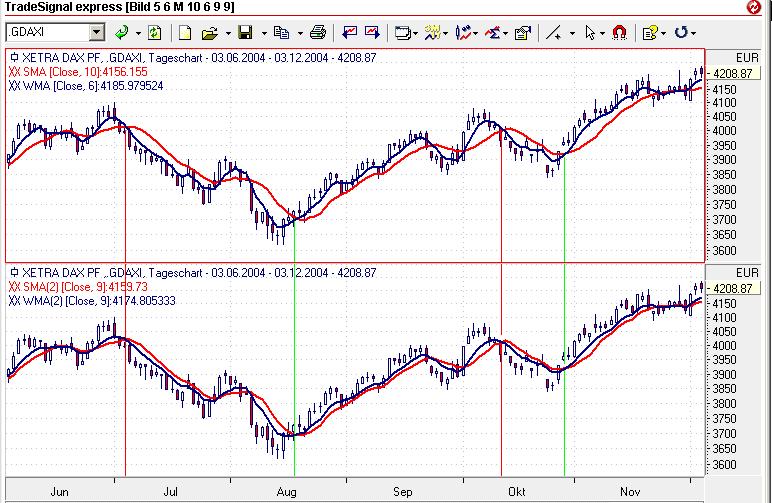Screen dimensions: 772x503
Task: Click the help question mark icon
Action: [x=649, y=33]
